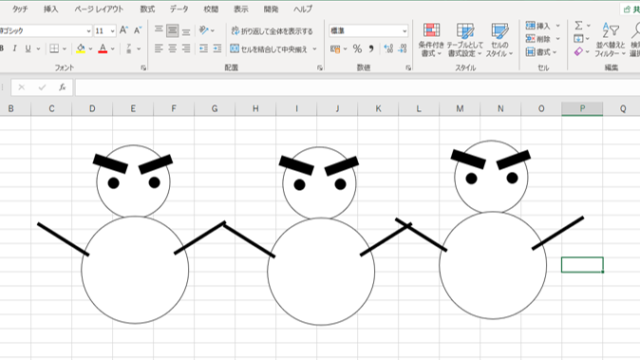640x360 pixels.
Task: Click the insert function fx icon
Action: [62, 87]
